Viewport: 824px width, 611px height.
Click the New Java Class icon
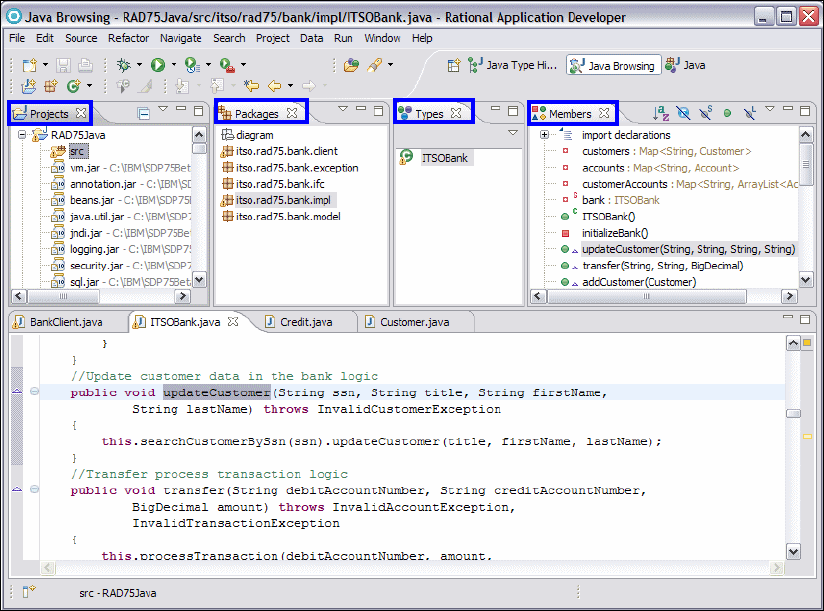[x=73, y=87]
